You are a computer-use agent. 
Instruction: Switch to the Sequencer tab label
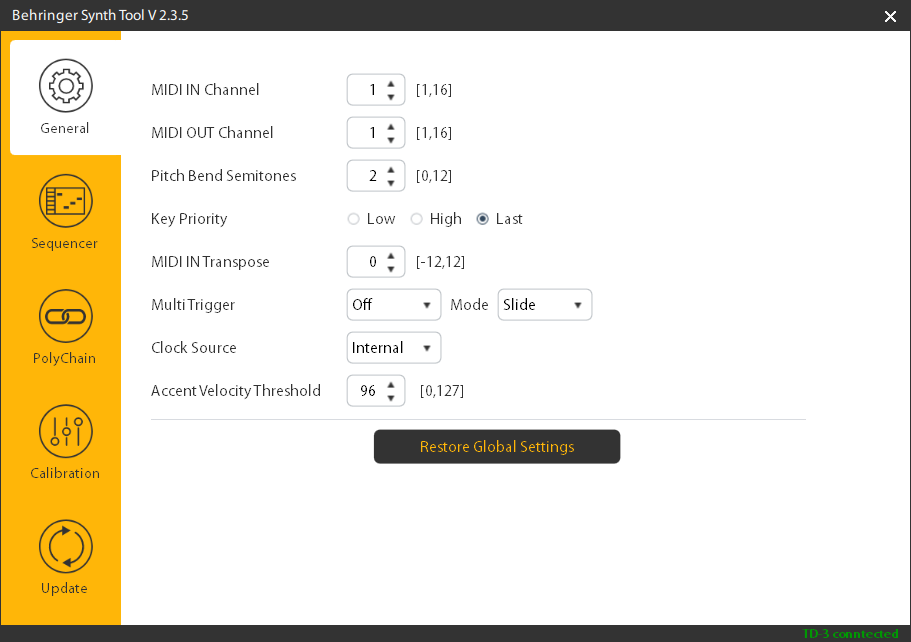pos(65,244)
